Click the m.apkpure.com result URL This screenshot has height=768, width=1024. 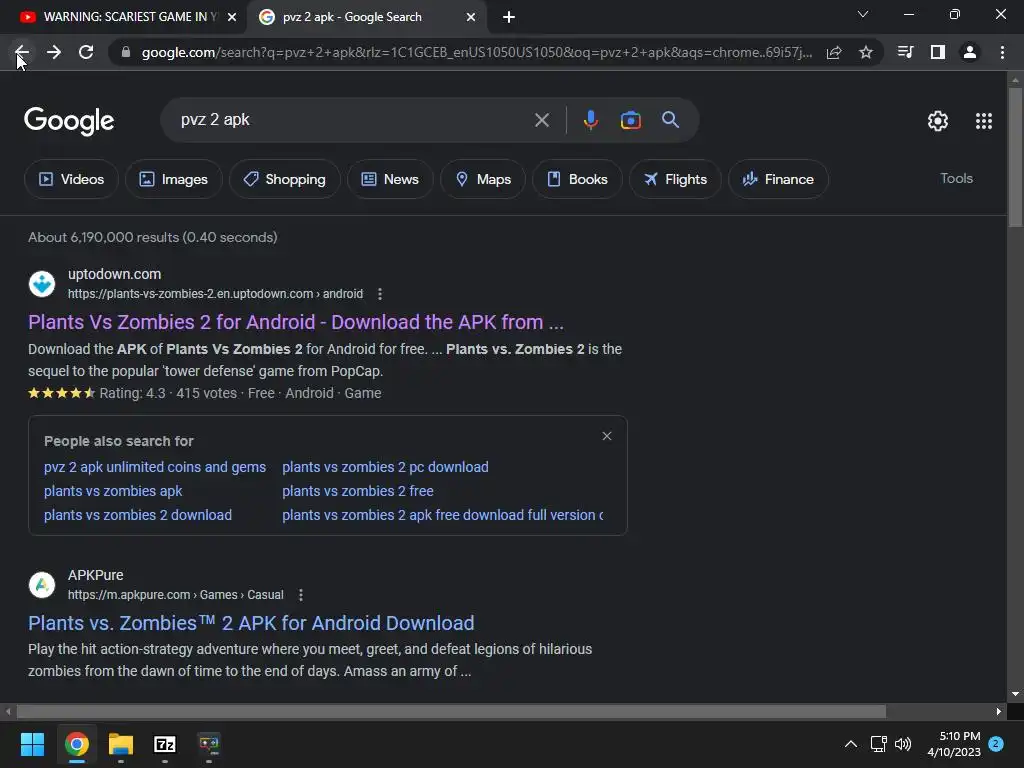coord(176,595)
